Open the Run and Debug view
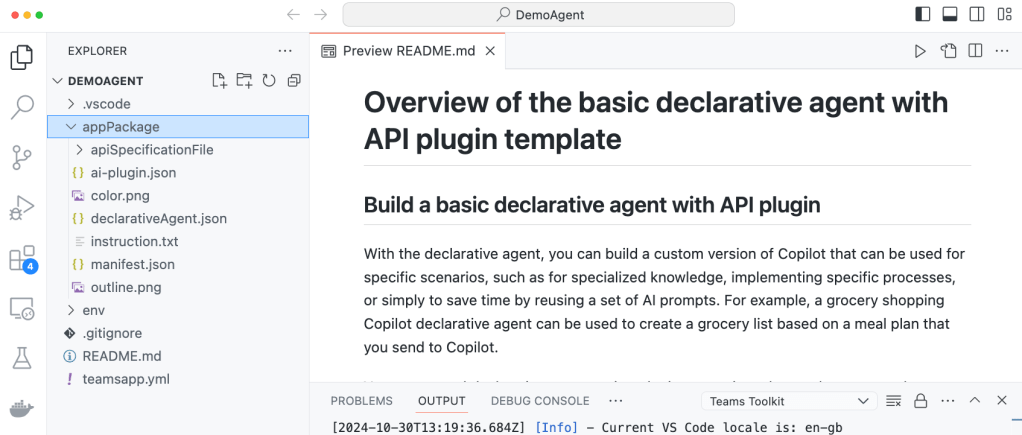Viewport: 1022px width, 435px height. [x=22, y=208]
